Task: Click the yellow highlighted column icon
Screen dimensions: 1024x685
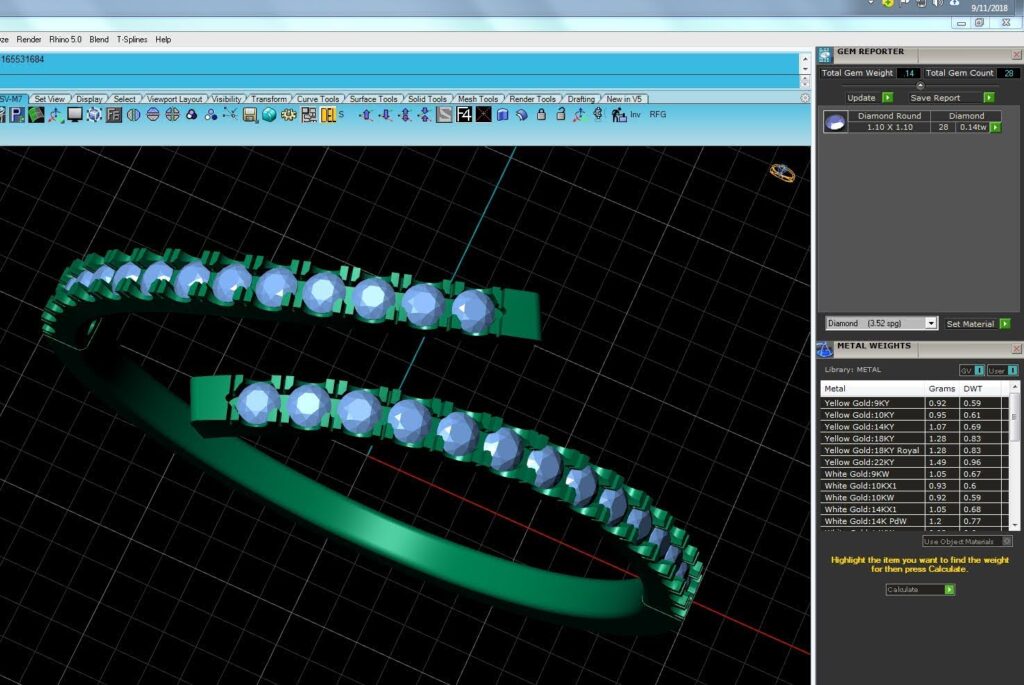Action: click(328, 115)
